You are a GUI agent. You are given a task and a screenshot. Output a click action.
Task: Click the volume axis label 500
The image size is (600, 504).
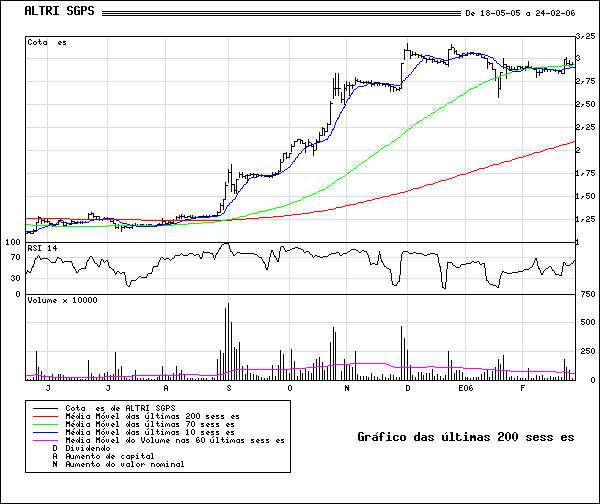[x=588, y=322]
